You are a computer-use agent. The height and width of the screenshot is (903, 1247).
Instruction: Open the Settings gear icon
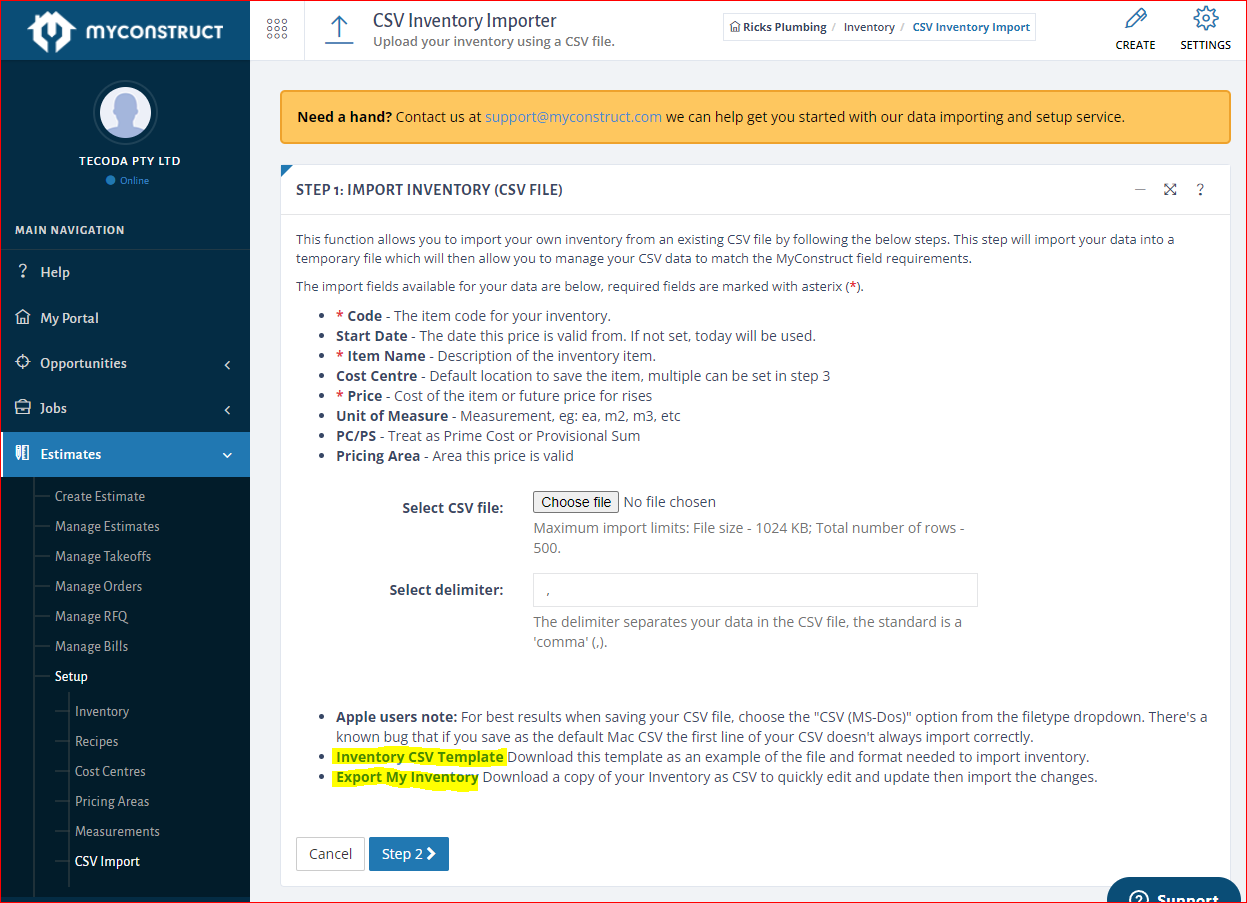point(1206,19)
